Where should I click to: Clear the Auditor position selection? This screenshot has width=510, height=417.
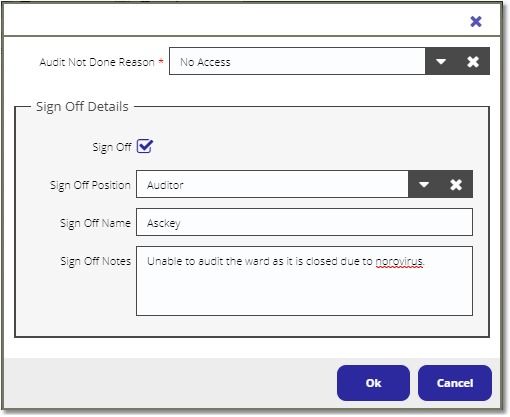tap(456, 184)
